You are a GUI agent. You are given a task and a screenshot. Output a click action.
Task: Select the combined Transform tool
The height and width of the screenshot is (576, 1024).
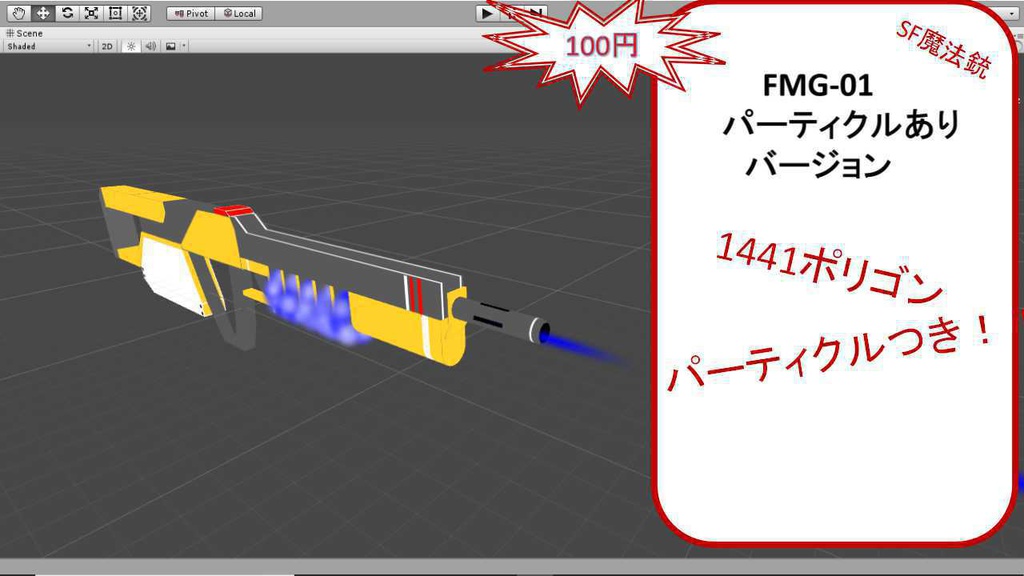(139, 13)
